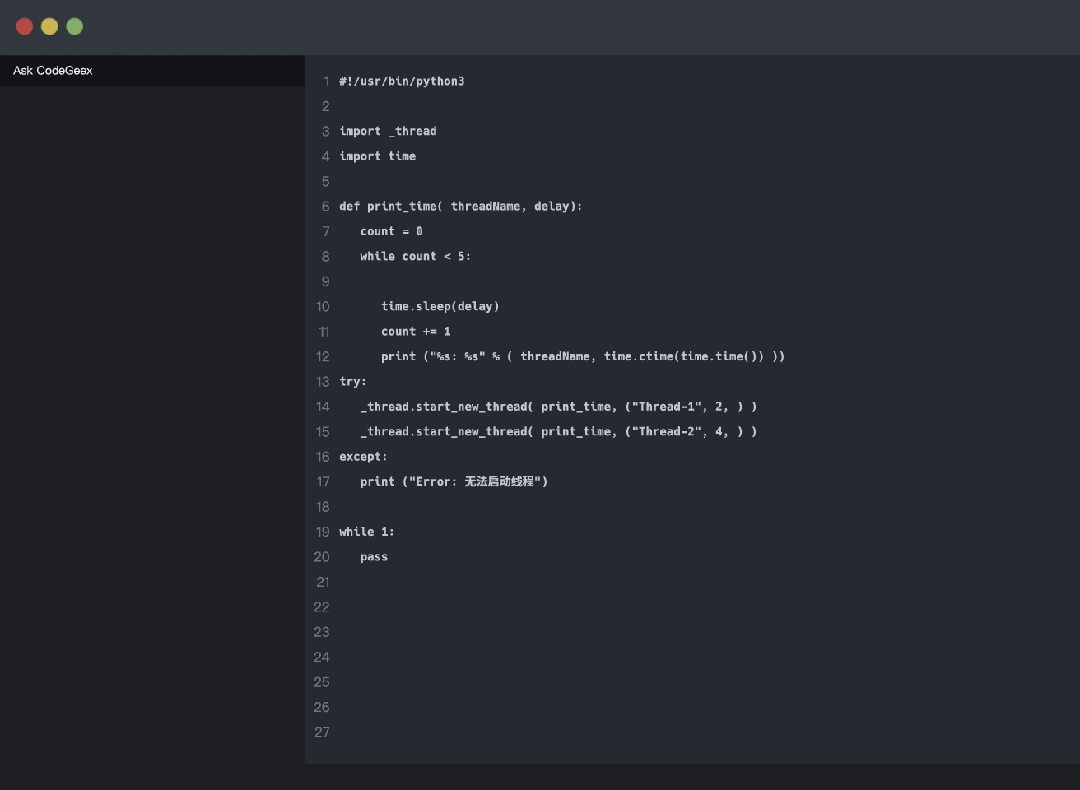This screenshot has width=1080, height=790.
Task: Click the start_new_thread "Thread-1" line
Action: click(x=559, y=406)
